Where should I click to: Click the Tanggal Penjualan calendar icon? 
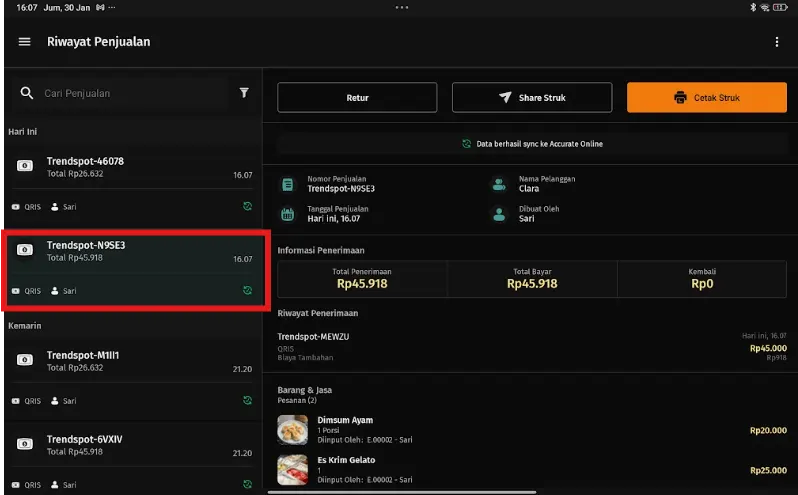coord(288,214)
